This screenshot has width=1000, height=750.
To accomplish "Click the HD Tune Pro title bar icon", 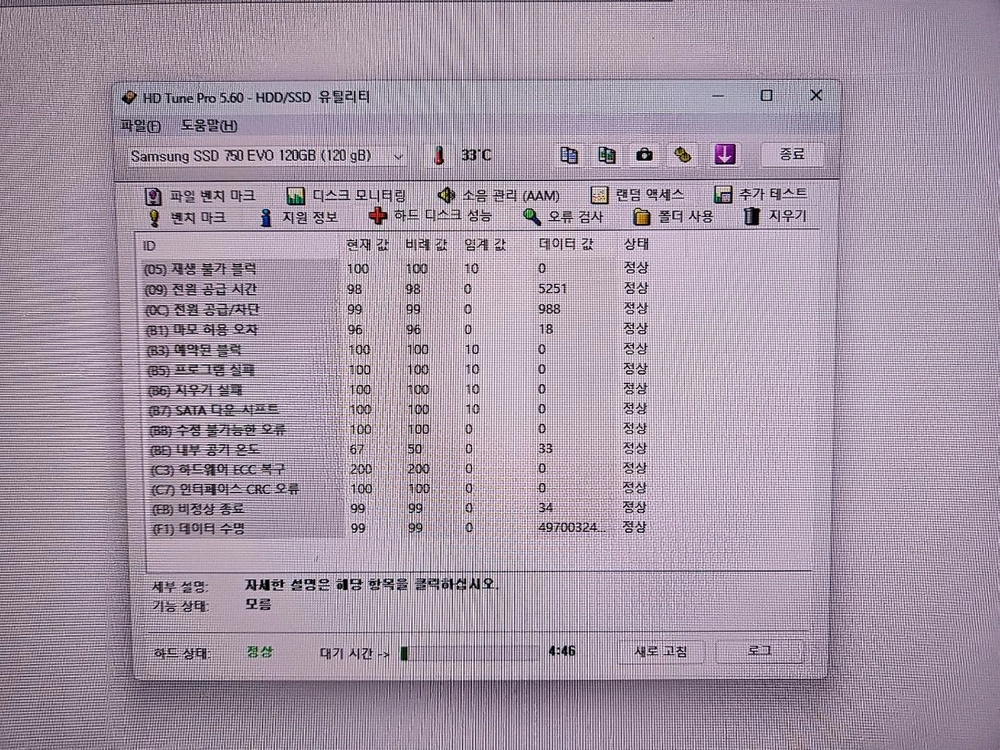I will click(129, 98).
